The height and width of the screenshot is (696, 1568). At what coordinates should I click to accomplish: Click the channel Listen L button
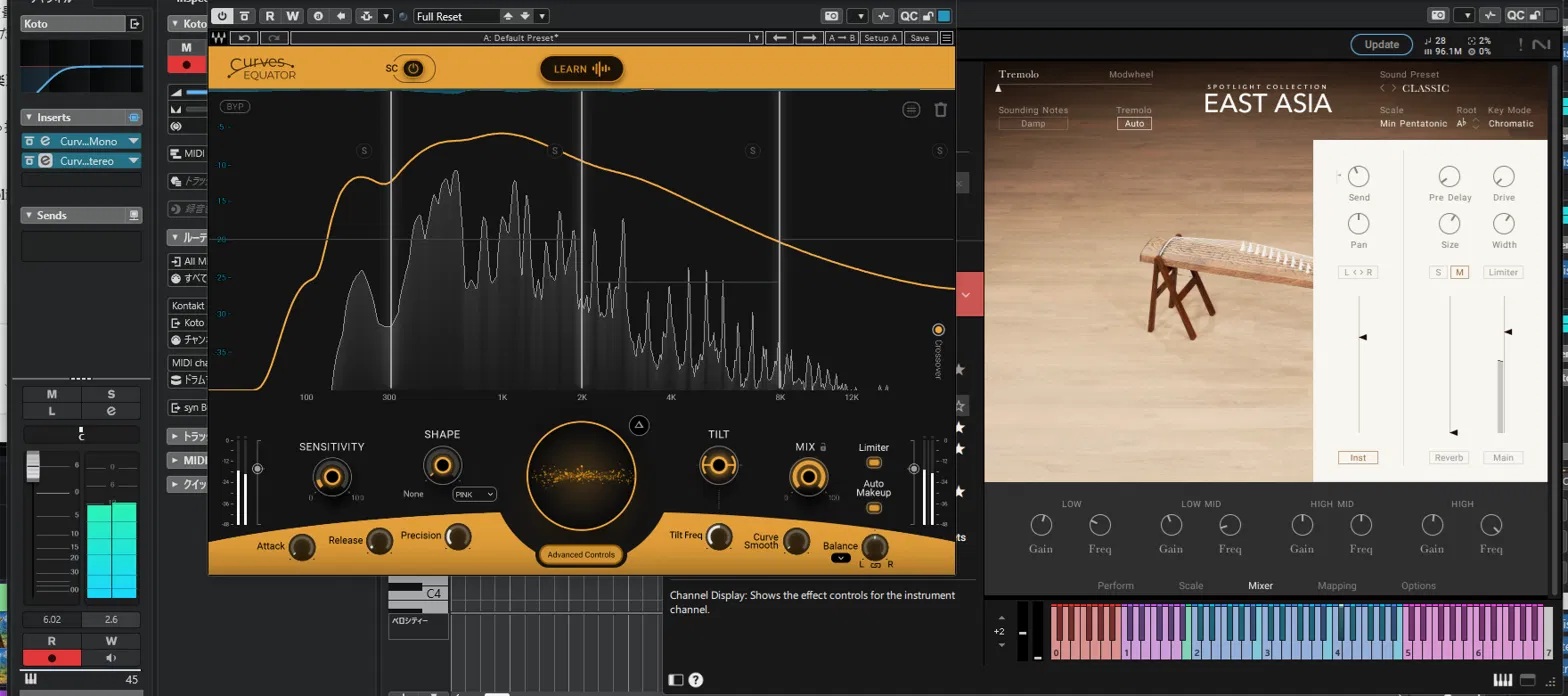[x=52, y=411]
